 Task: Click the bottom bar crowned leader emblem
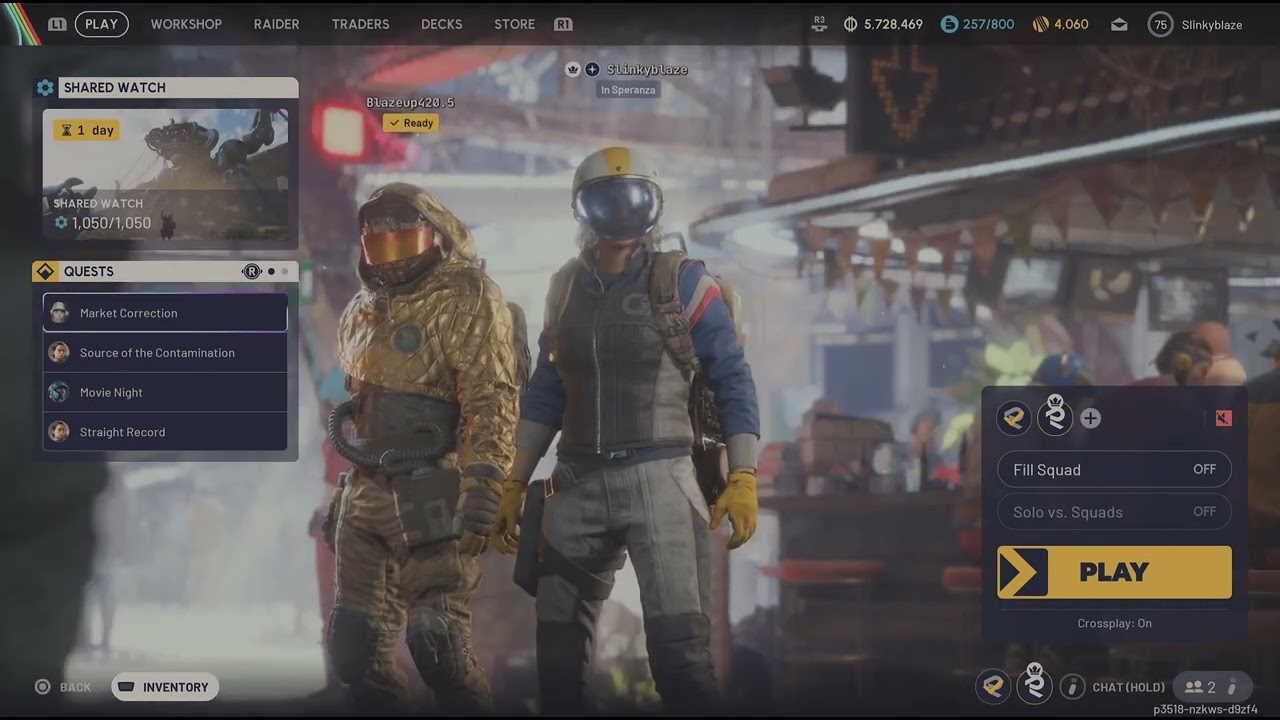pyautogui.click(x=1035, y=684)
